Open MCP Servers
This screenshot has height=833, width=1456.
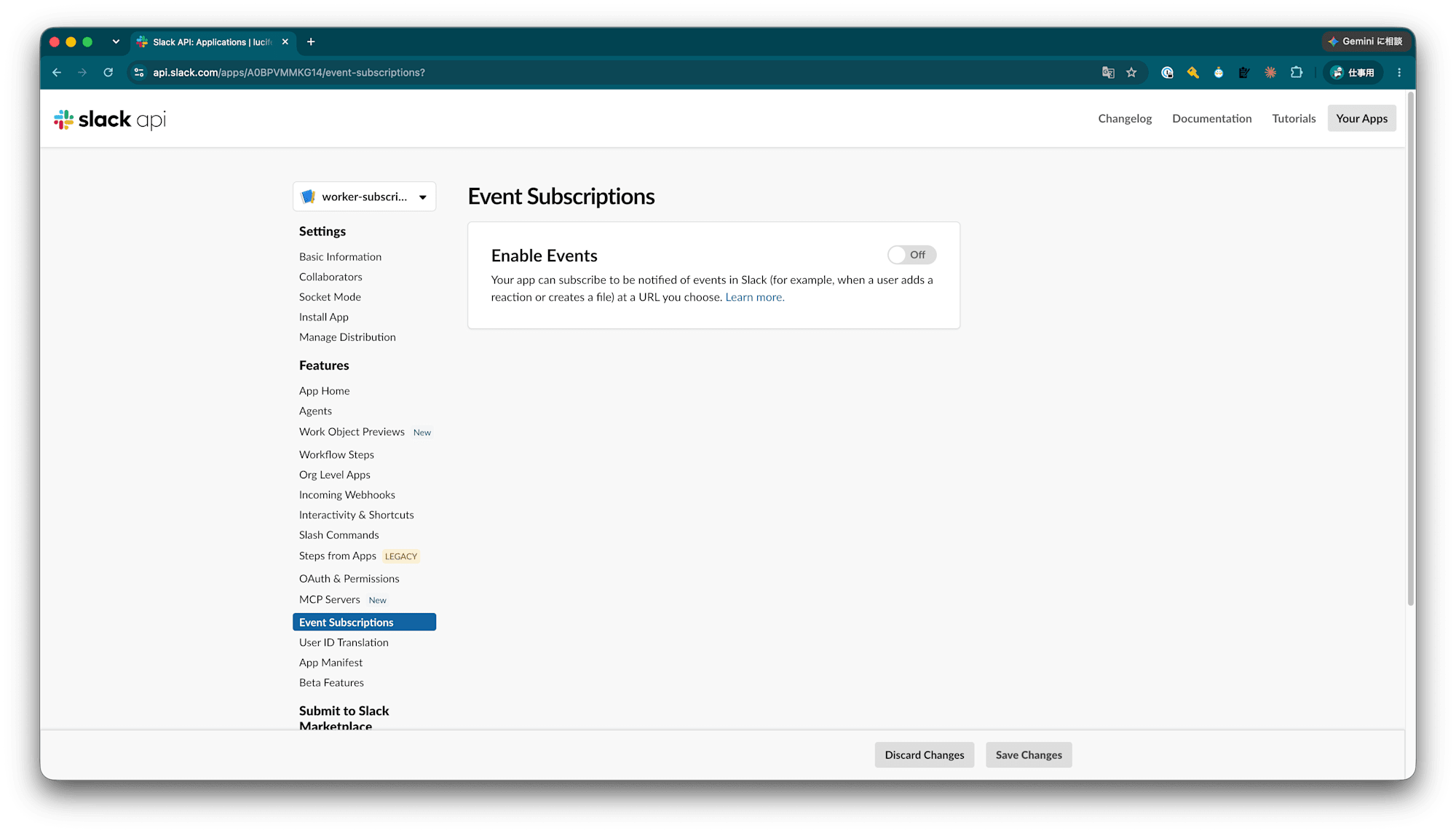coord(330,600)
